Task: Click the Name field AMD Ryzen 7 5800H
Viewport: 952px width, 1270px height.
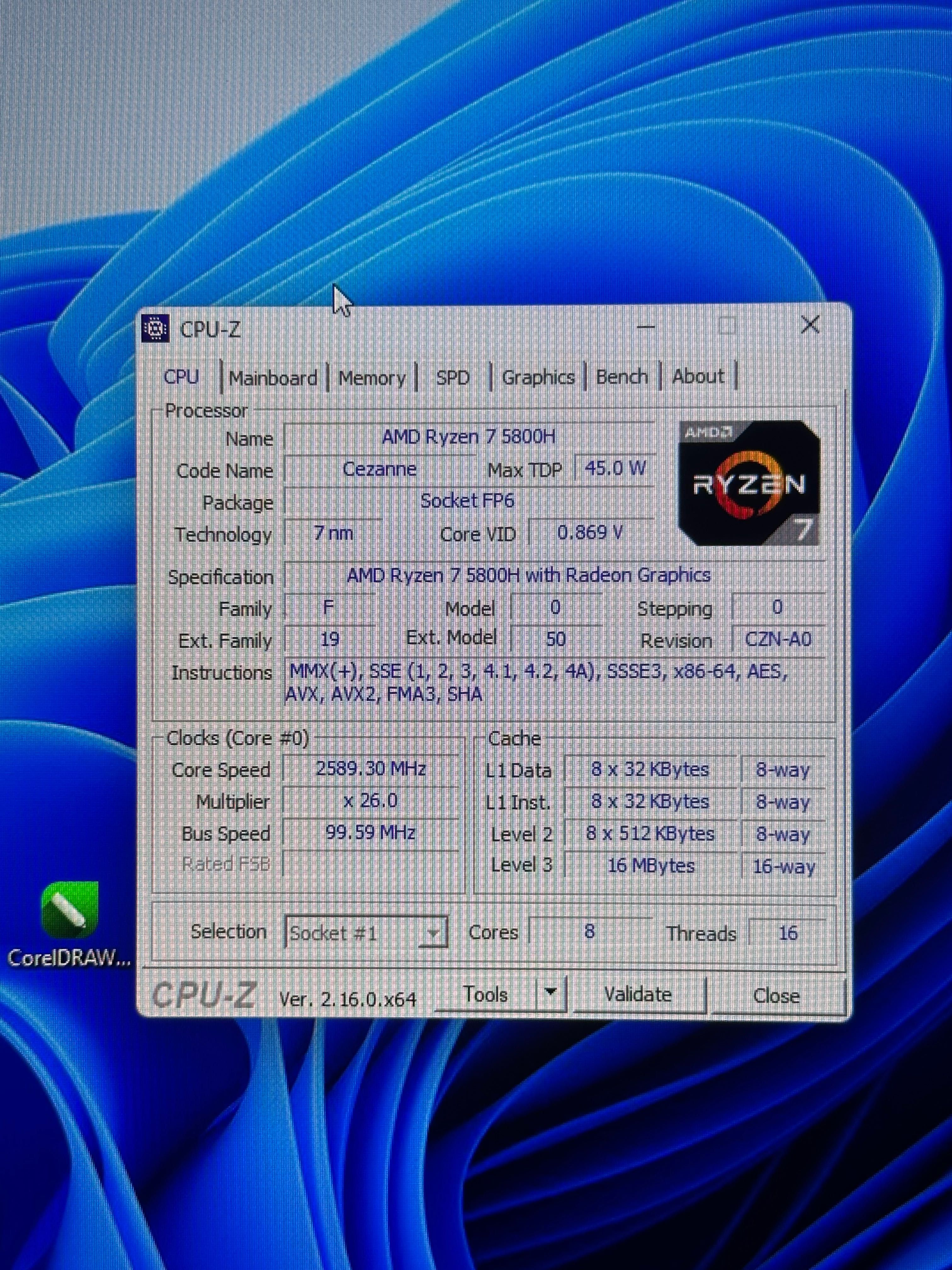Action: click(x=468, y=437)
